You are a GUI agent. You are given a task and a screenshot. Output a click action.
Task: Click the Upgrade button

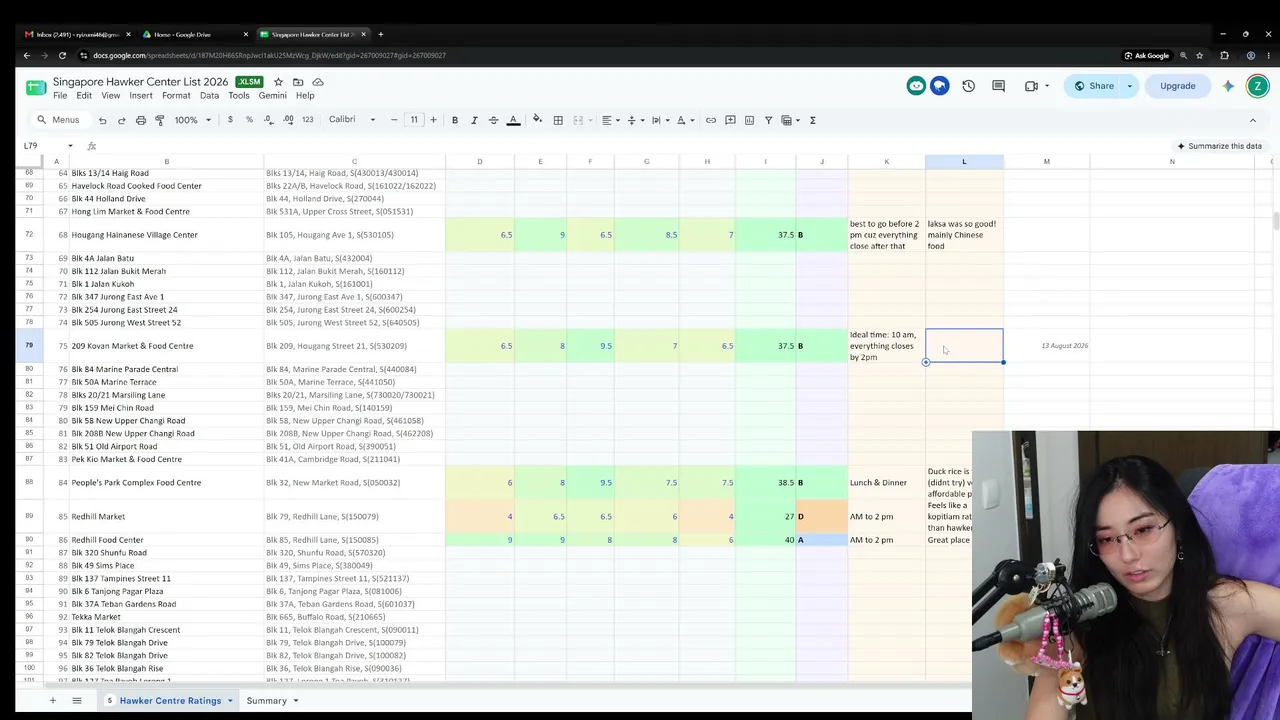[x=1177, y=86]
